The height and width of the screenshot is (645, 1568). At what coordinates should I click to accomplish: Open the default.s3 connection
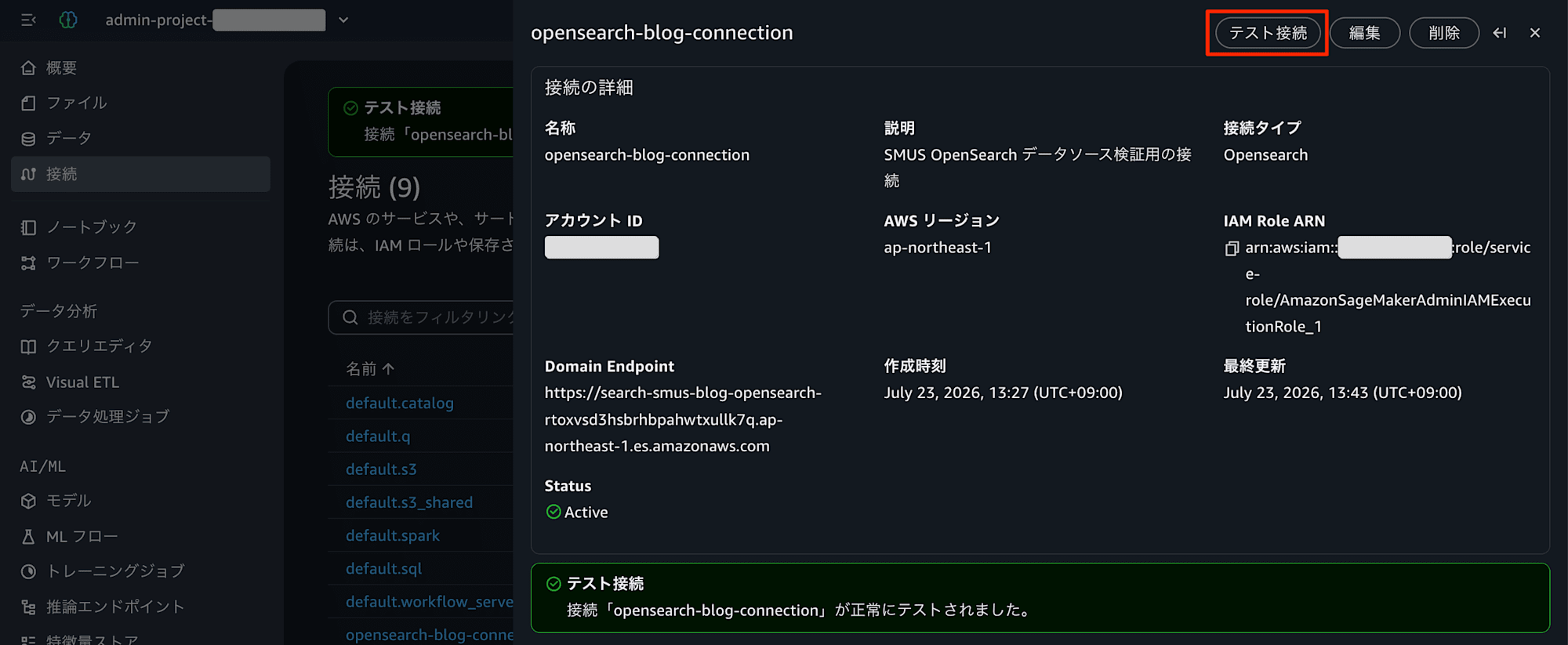click(381, 469)
